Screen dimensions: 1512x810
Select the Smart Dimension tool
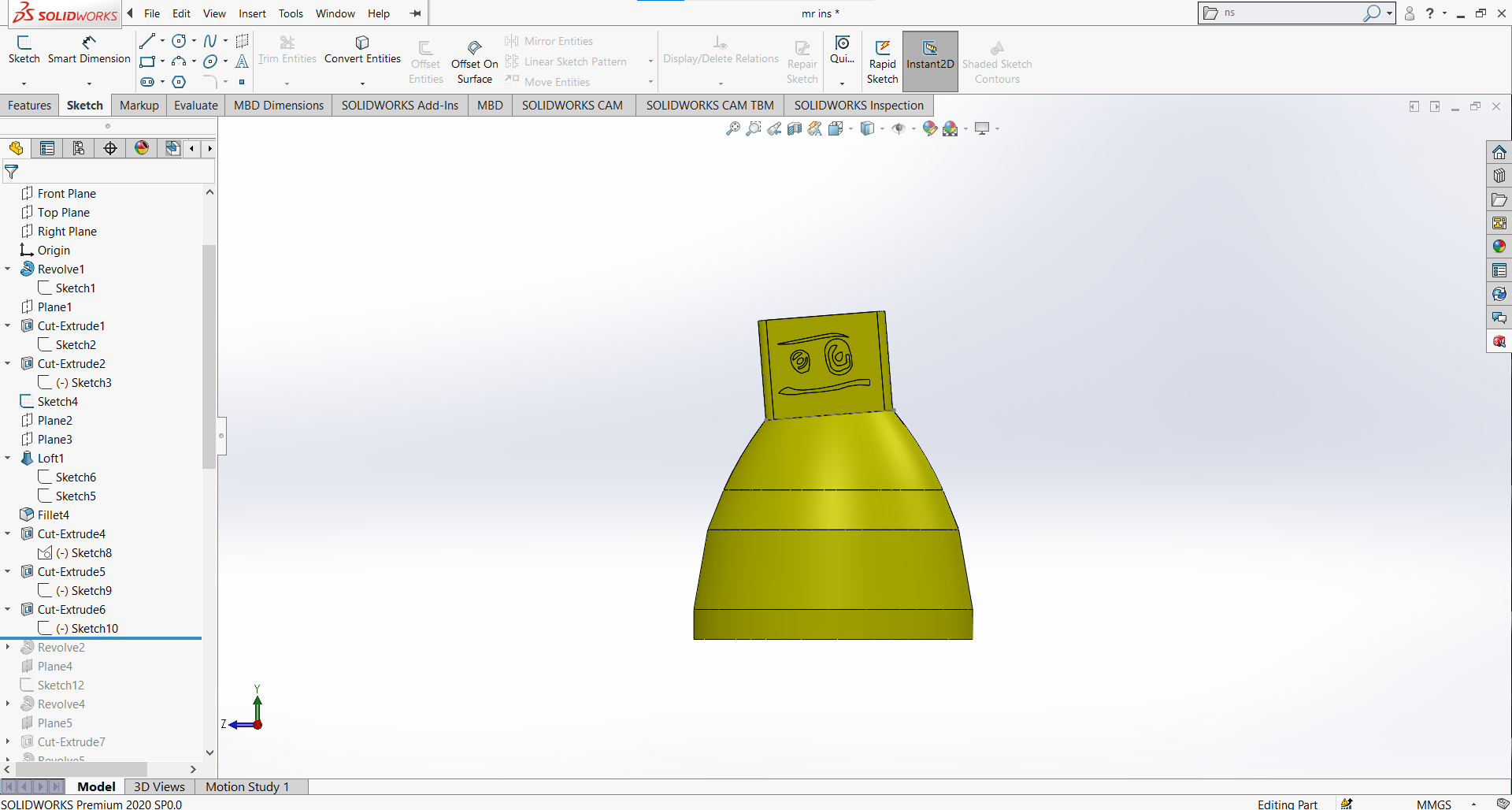pyautogui.click(x=88, y=50)
